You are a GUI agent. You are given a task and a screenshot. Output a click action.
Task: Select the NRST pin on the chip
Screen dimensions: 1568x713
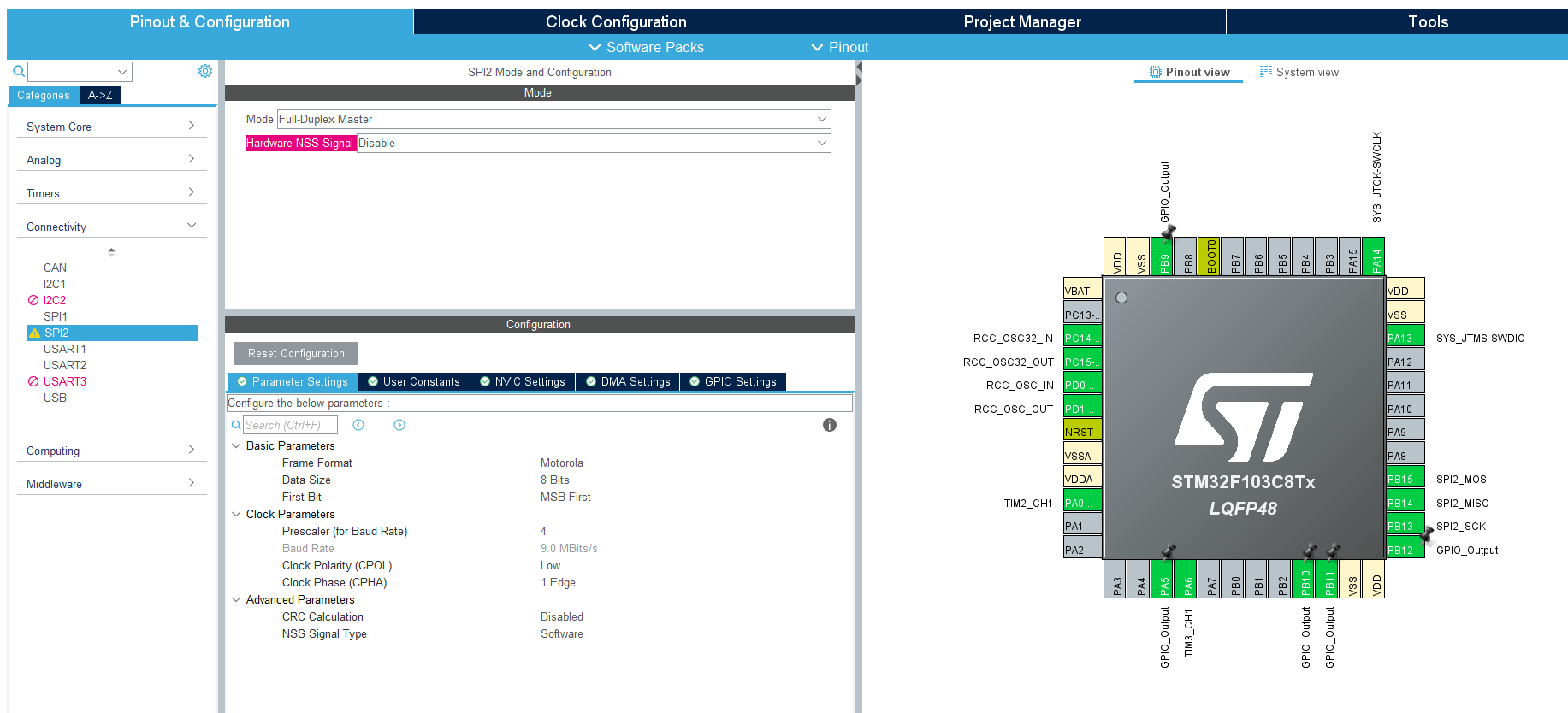(x=1082, y=431)
